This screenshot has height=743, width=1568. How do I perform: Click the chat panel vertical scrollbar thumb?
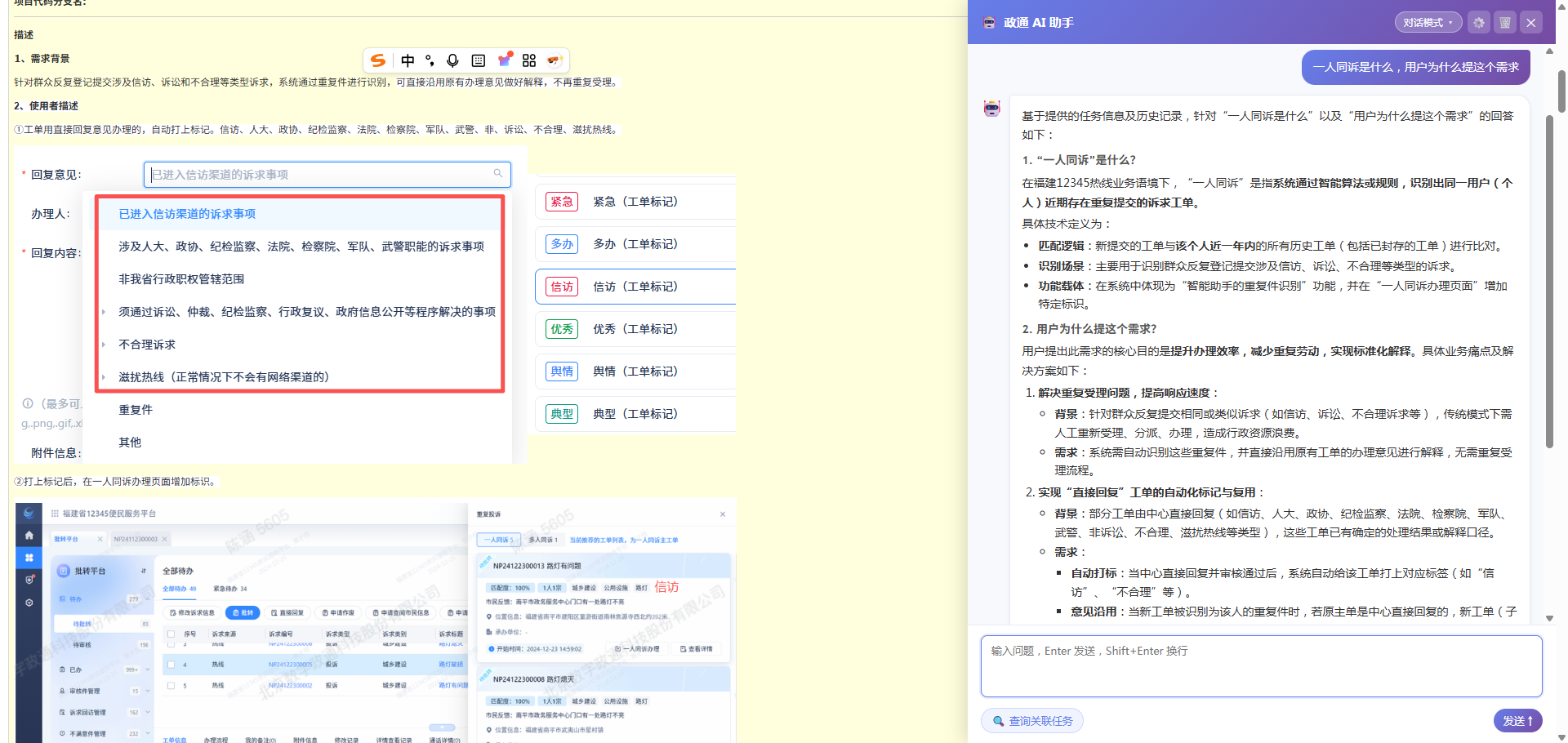point(1549,282)
